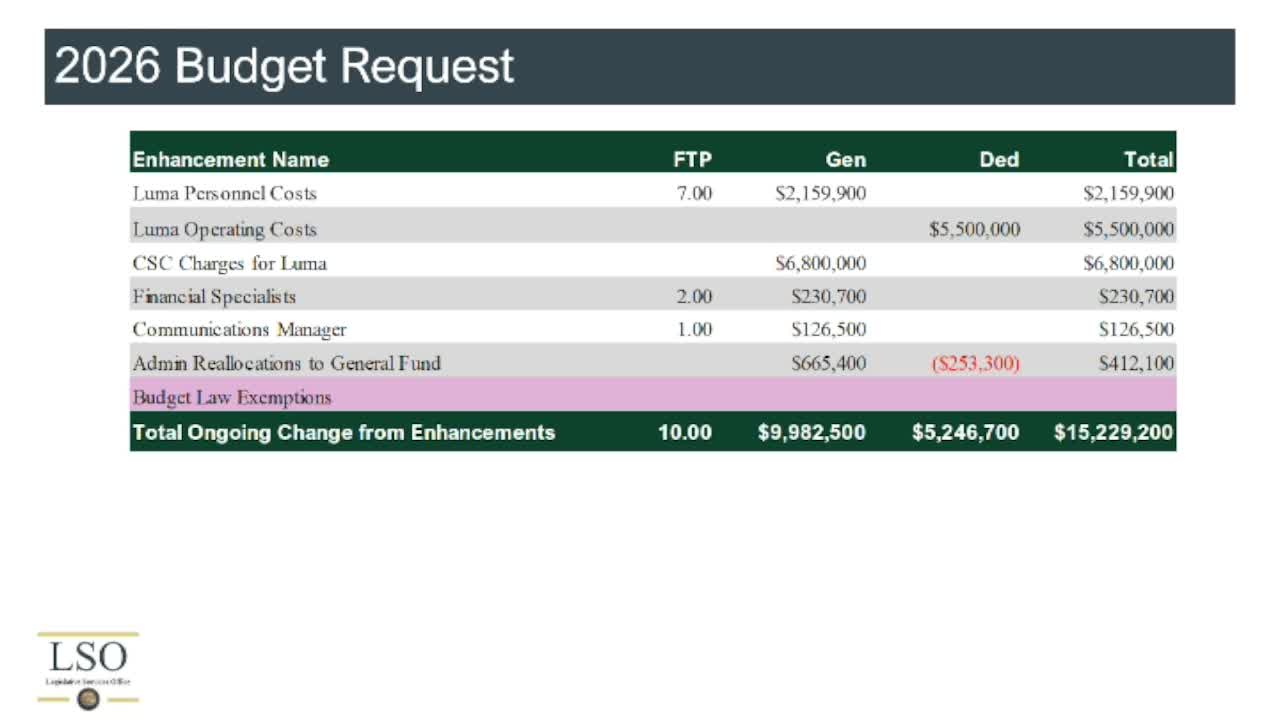
Task: Click Admin Reallocations to General Fund row
Action: (x=653, y=363)
